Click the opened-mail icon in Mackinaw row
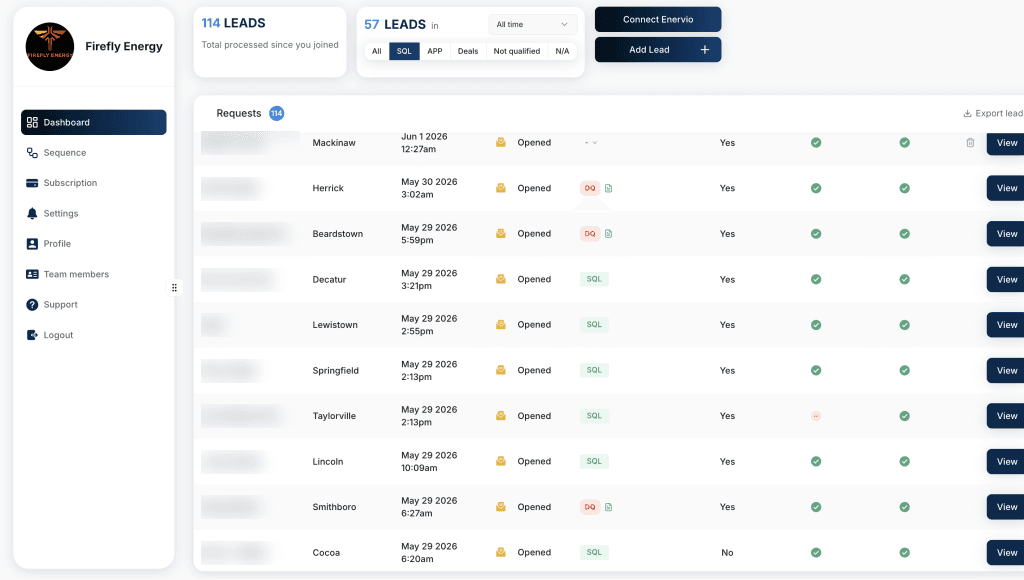The height and width of the screenshot is (580, 1024). (501, 142)
